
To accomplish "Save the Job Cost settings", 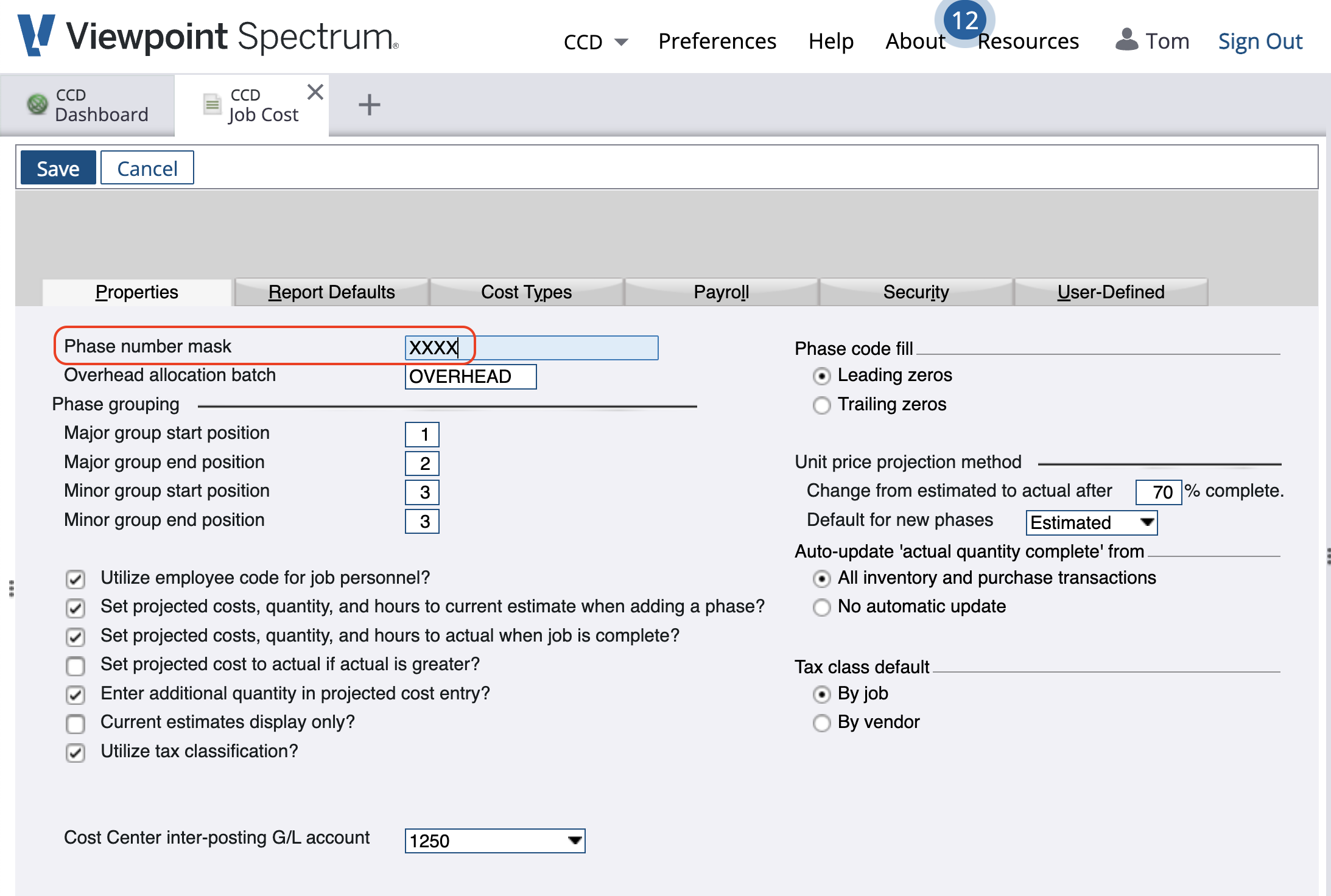I will click(x=58, y=168).
